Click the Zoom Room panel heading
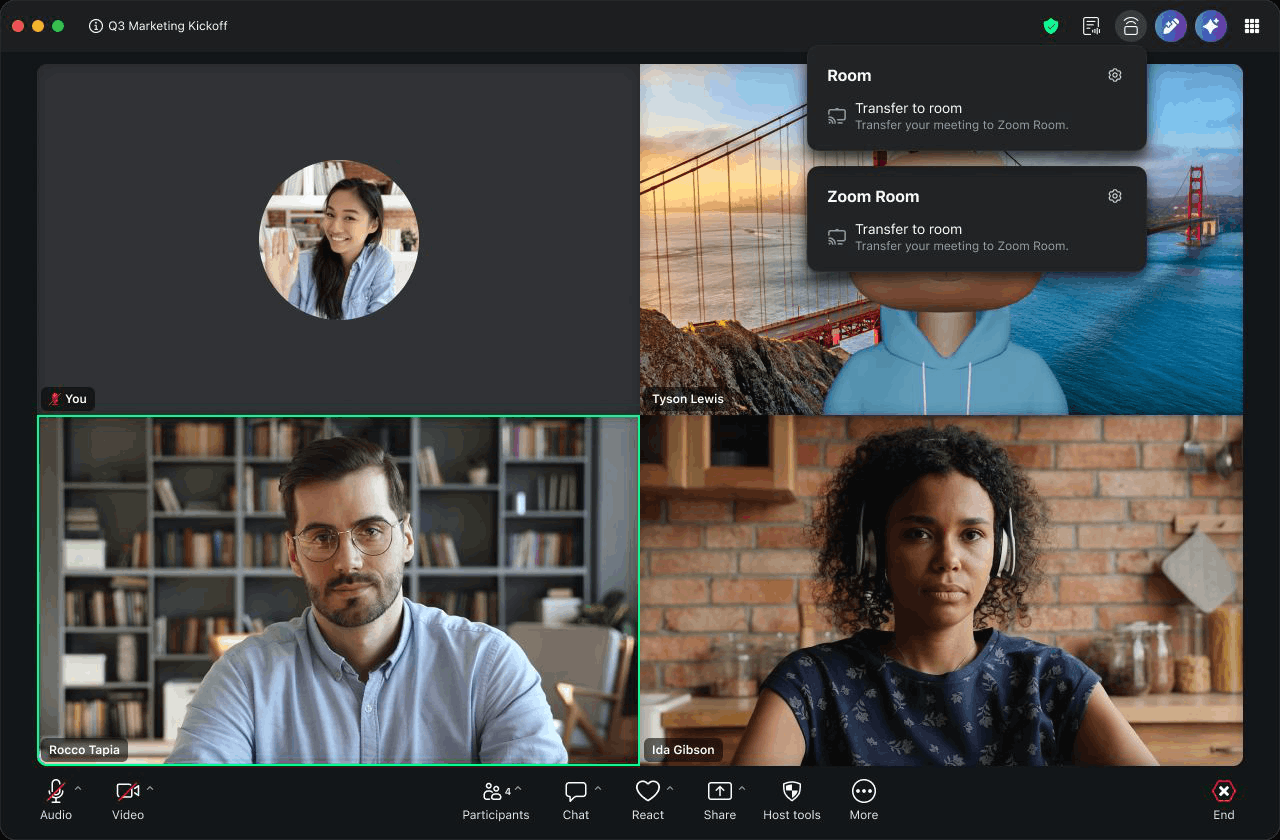Viewport: 1280px width, 840px height. tap(873, 196)
